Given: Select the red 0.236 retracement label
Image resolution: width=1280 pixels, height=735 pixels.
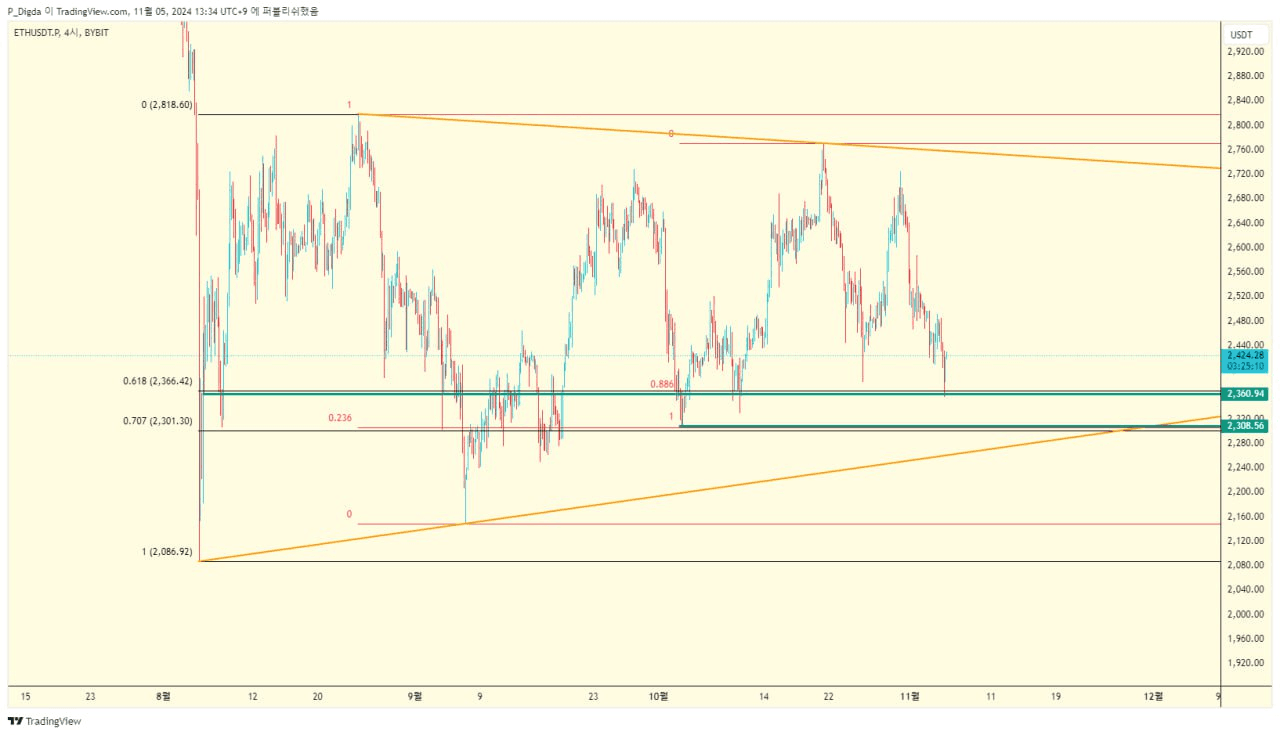Looking at the screenshot, I should [x=340, y=418].
